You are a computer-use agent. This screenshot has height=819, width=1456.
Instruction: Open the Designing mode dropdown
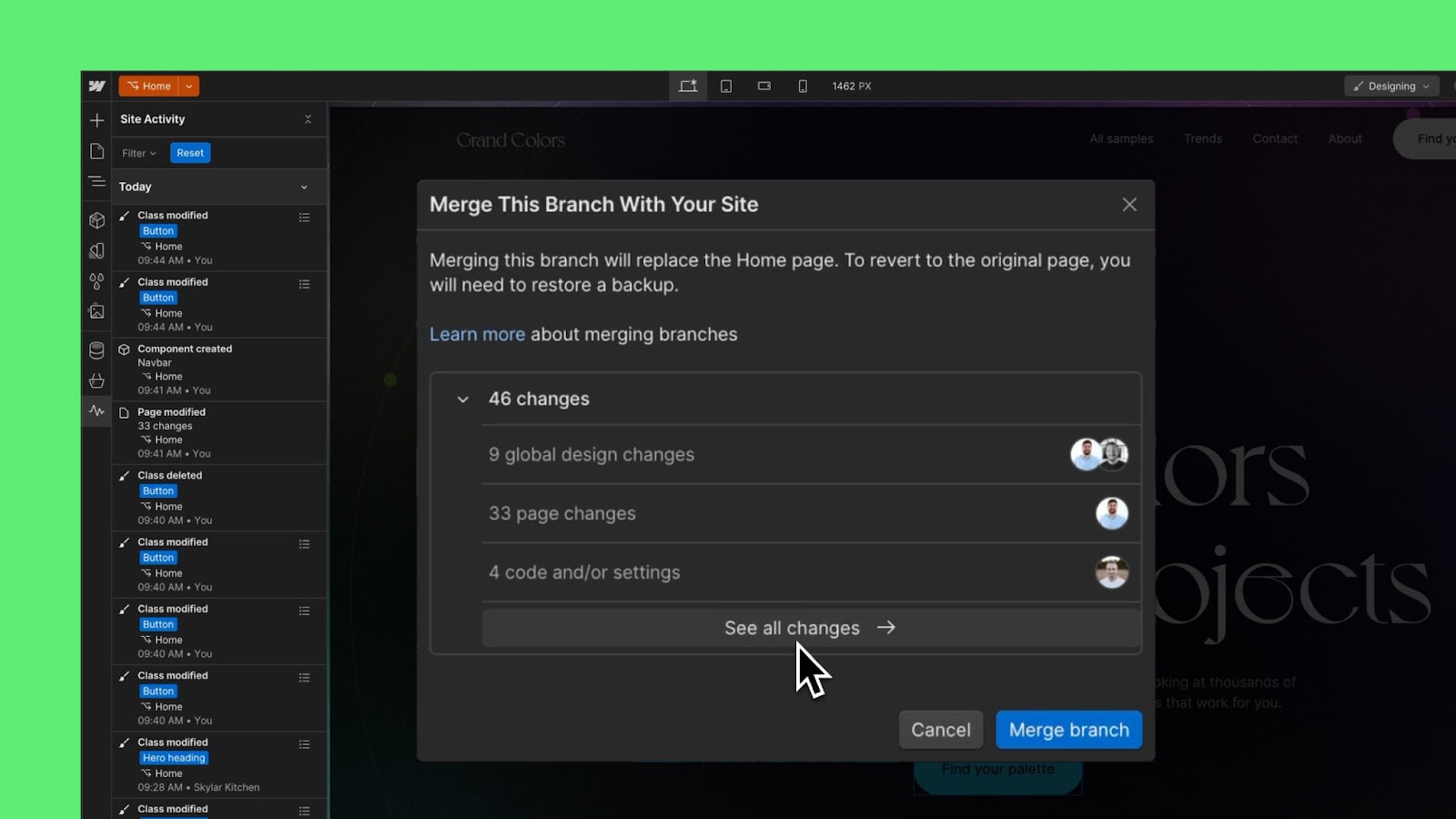(x=1391, y=86)
